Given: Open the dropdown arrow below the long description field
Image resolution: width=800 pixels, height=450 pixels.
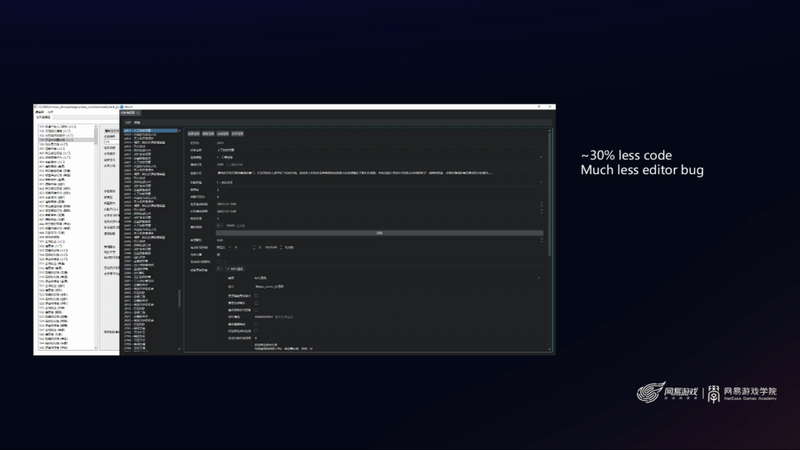Looking at the screenshot, I should [541, 182].
